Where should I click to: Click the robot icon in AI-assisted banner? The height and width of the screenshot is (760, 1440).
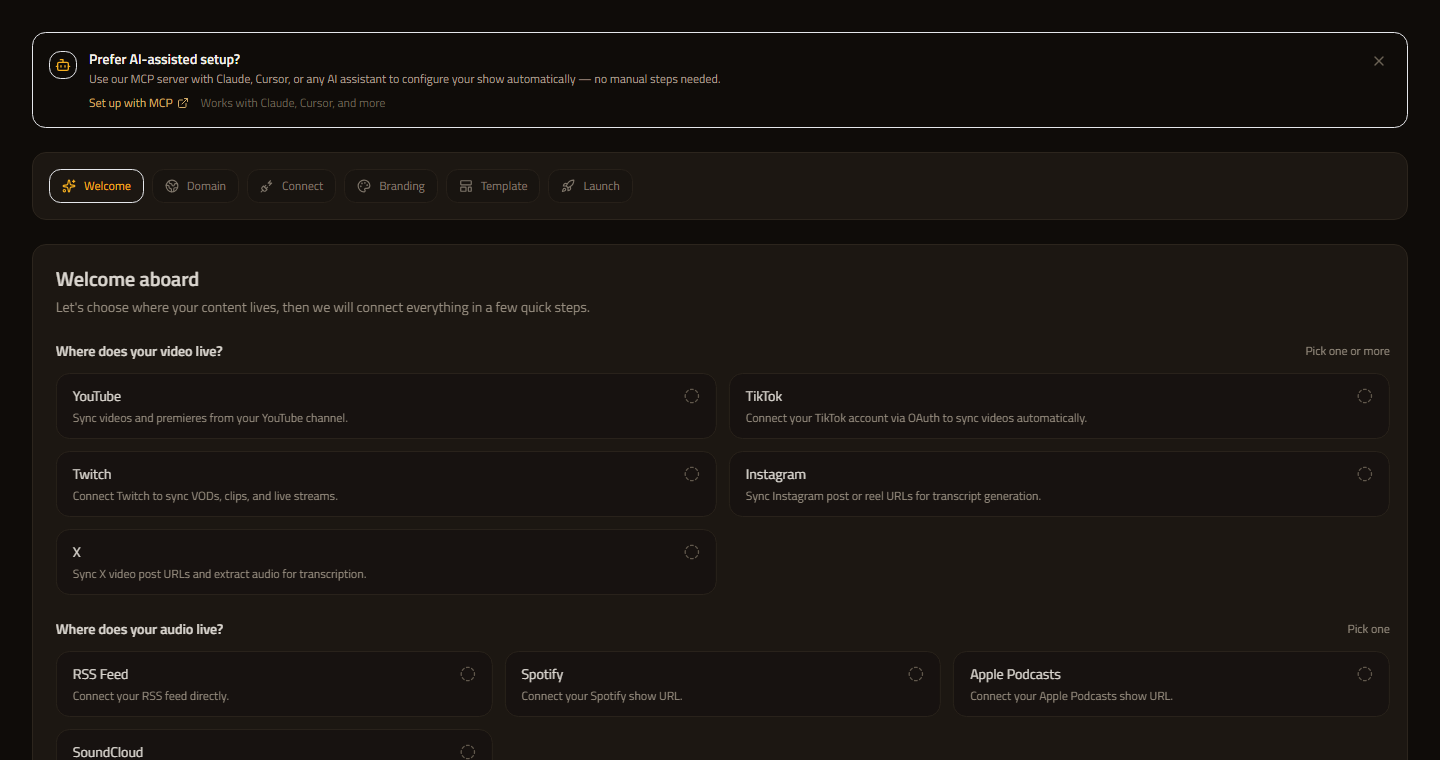[x=63, y=65]
